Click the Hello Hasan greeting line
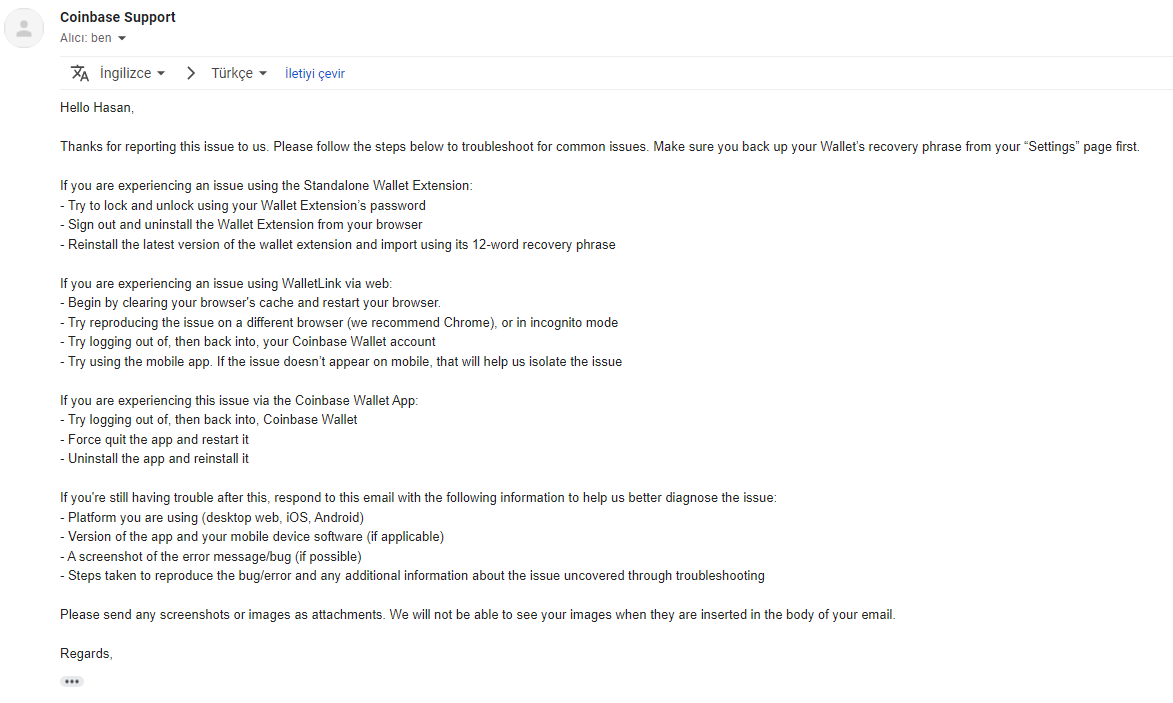 click(x=97, y=108)
